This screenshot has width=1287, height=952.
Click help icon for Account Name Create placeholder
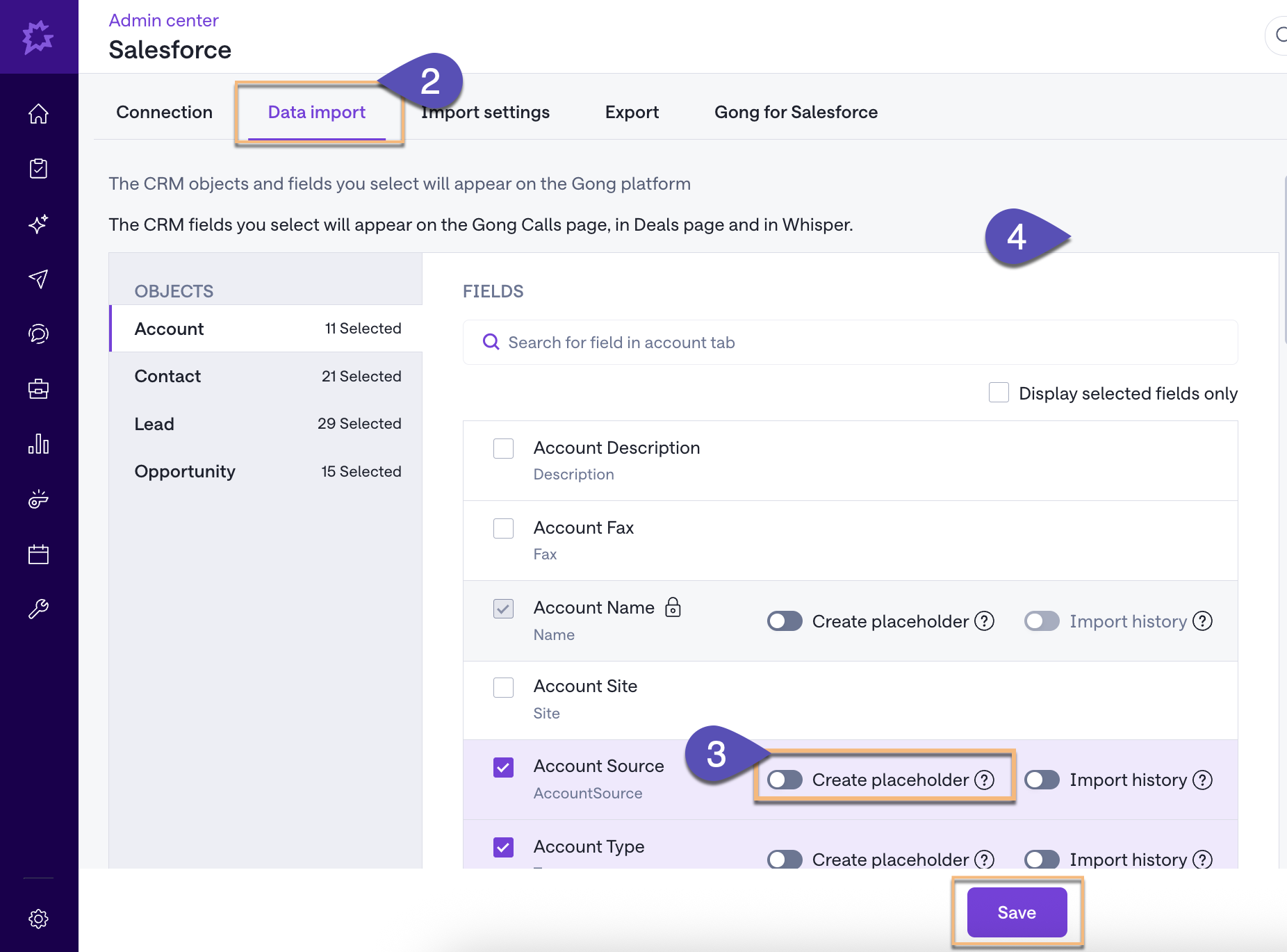[984, 621]
